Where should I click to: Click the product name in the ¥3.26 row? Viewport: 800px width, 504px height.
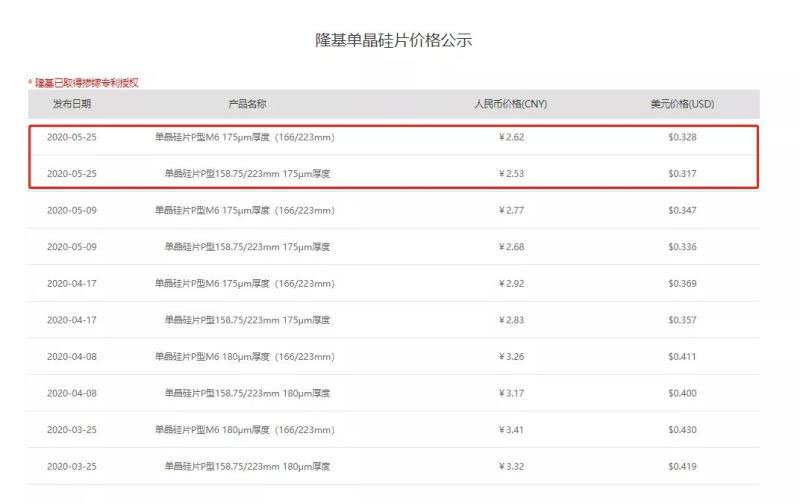[x=244, y=357]
